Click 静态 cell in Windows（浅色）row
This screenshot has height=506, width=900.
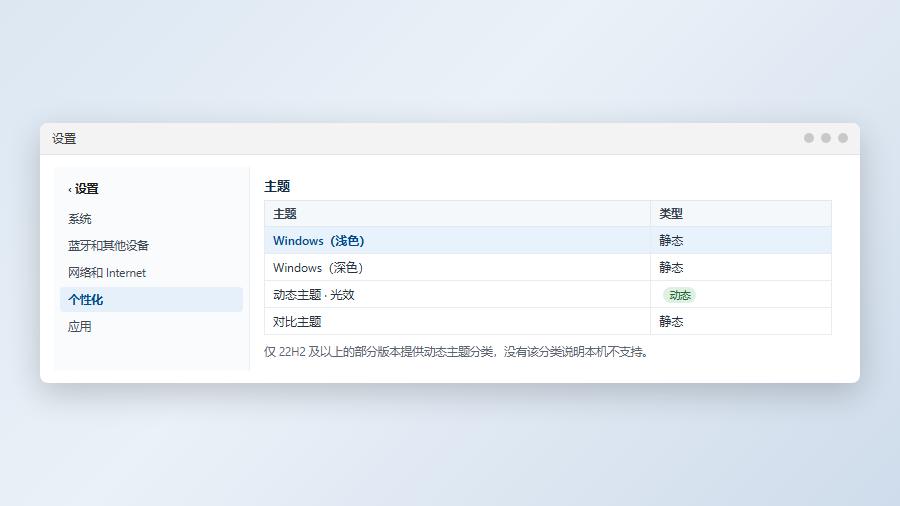tap(740, 240)
